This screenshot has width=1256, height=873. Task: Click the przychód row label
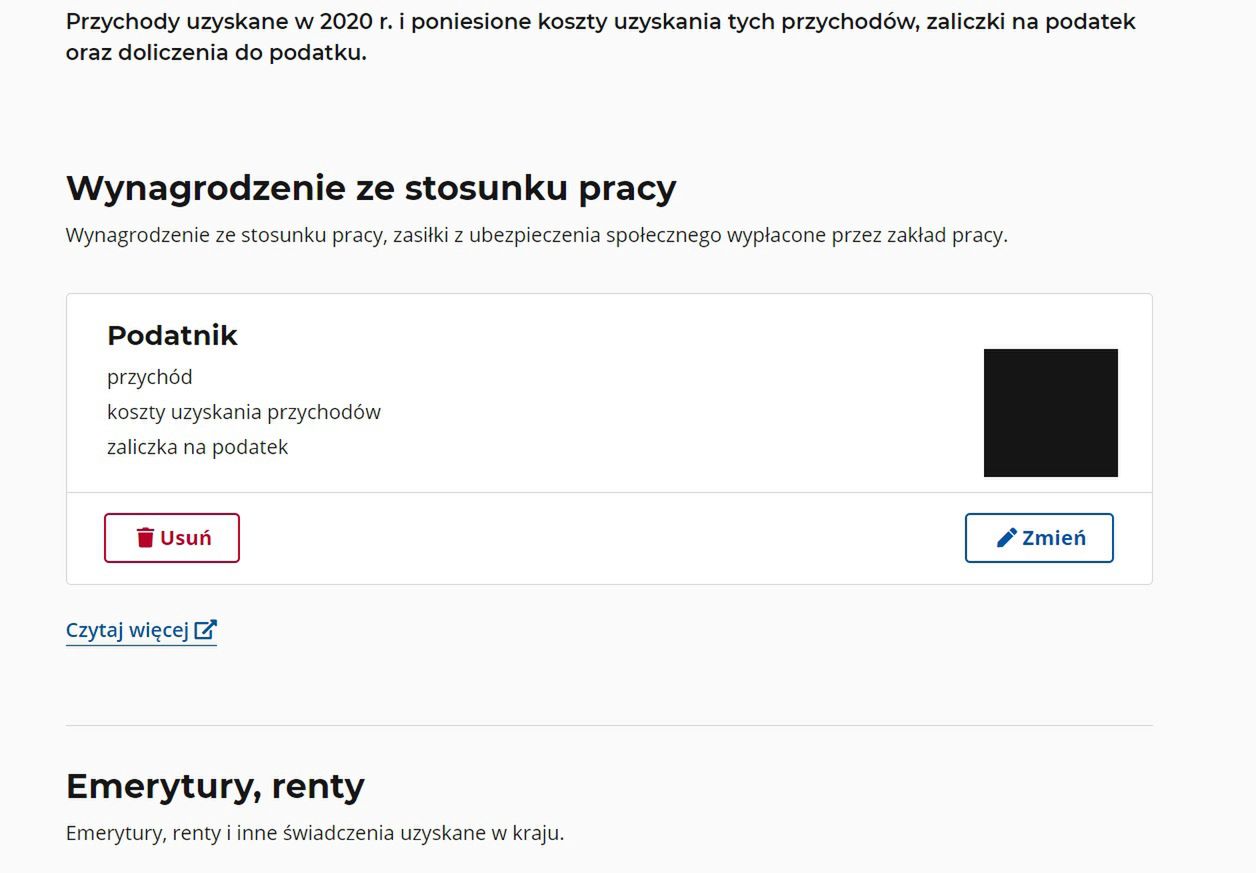click(148, 377)
